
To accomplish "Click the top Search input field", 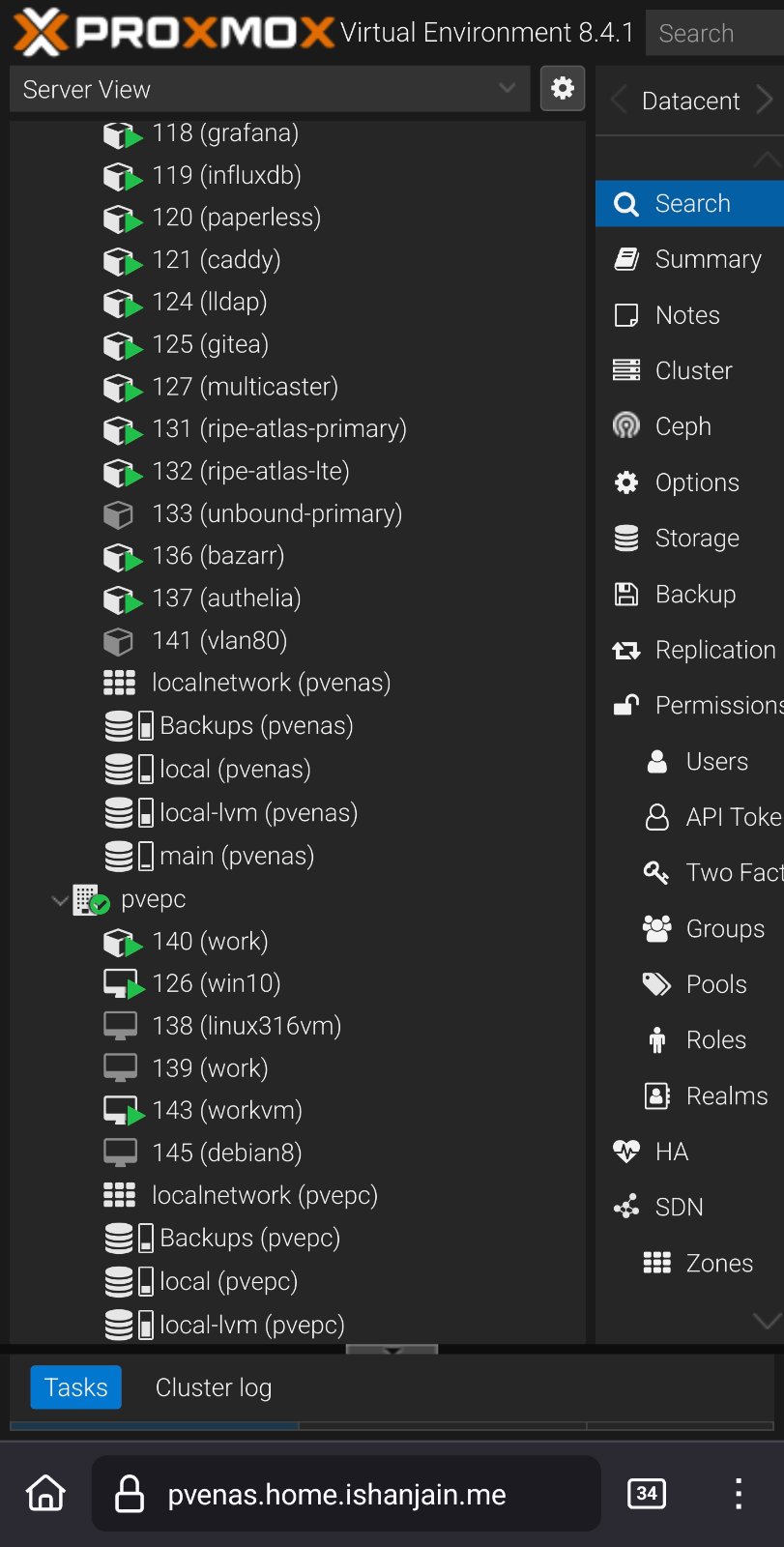I will 713,33.
